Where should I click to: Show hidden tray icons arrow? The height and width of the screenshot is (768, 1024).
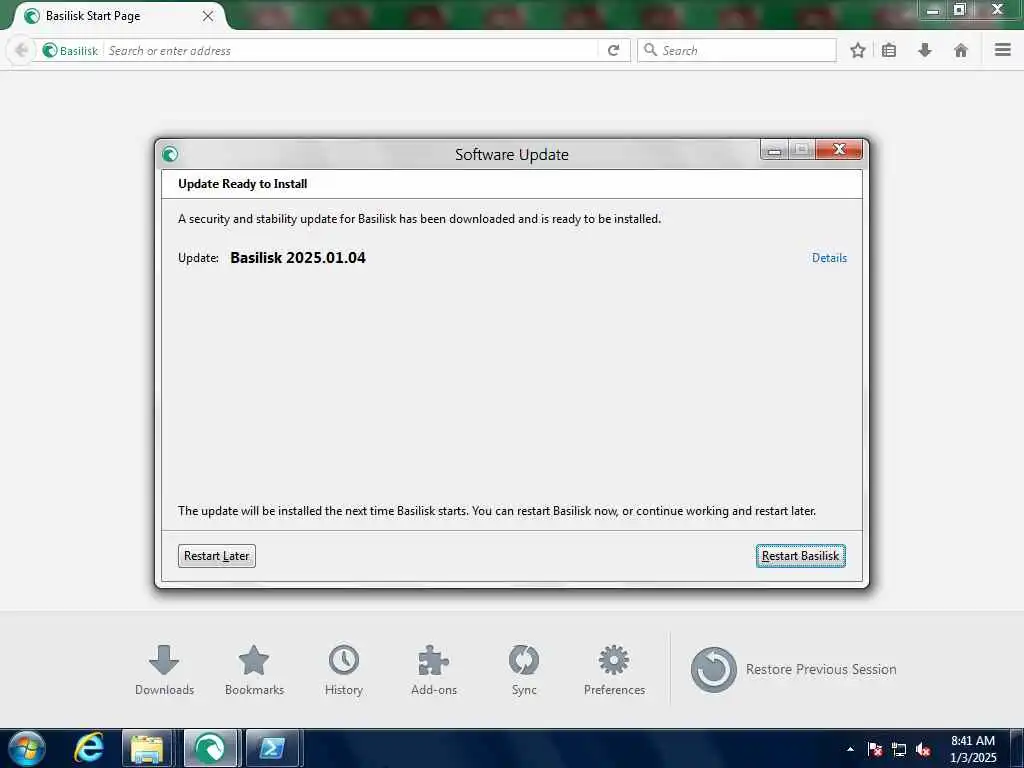coord(850,749)
